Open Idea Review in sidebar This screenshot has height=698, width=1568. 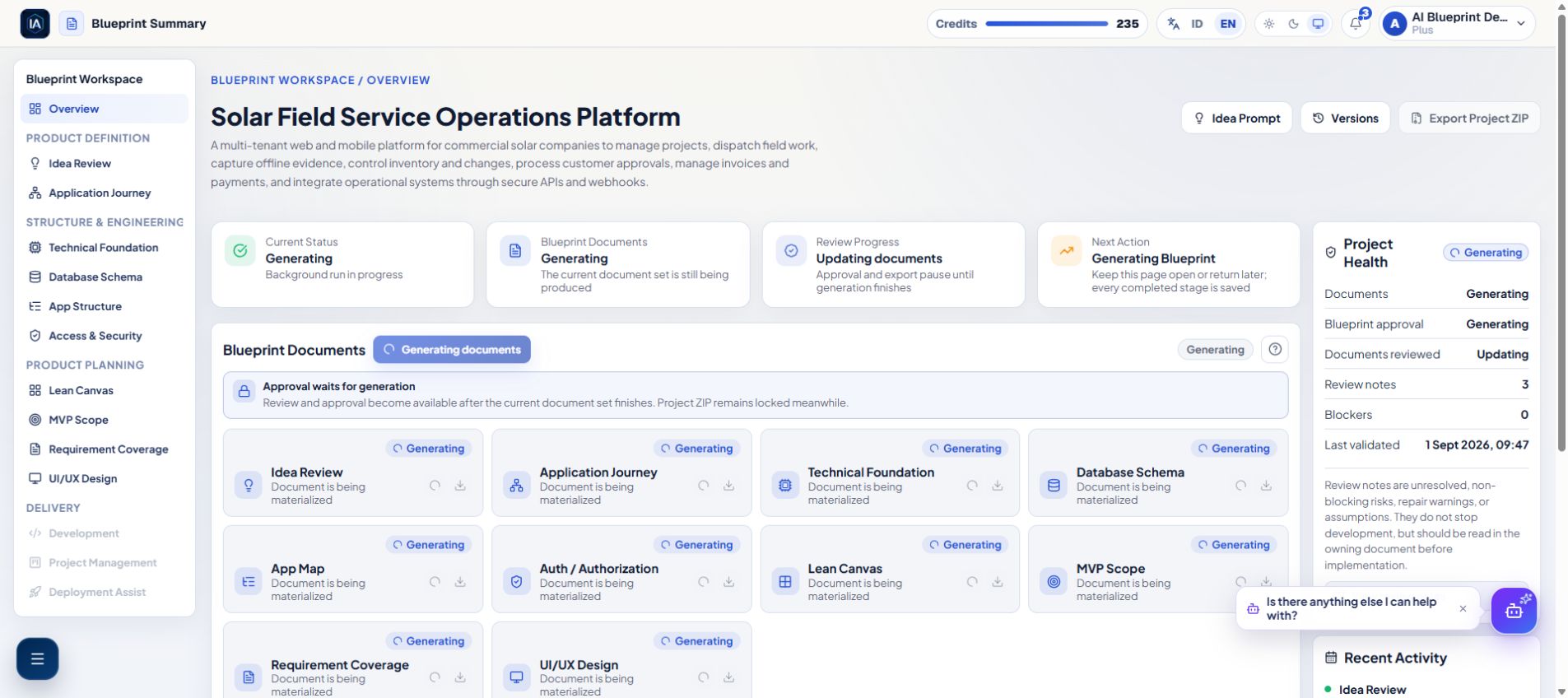[x=105, y=164]
